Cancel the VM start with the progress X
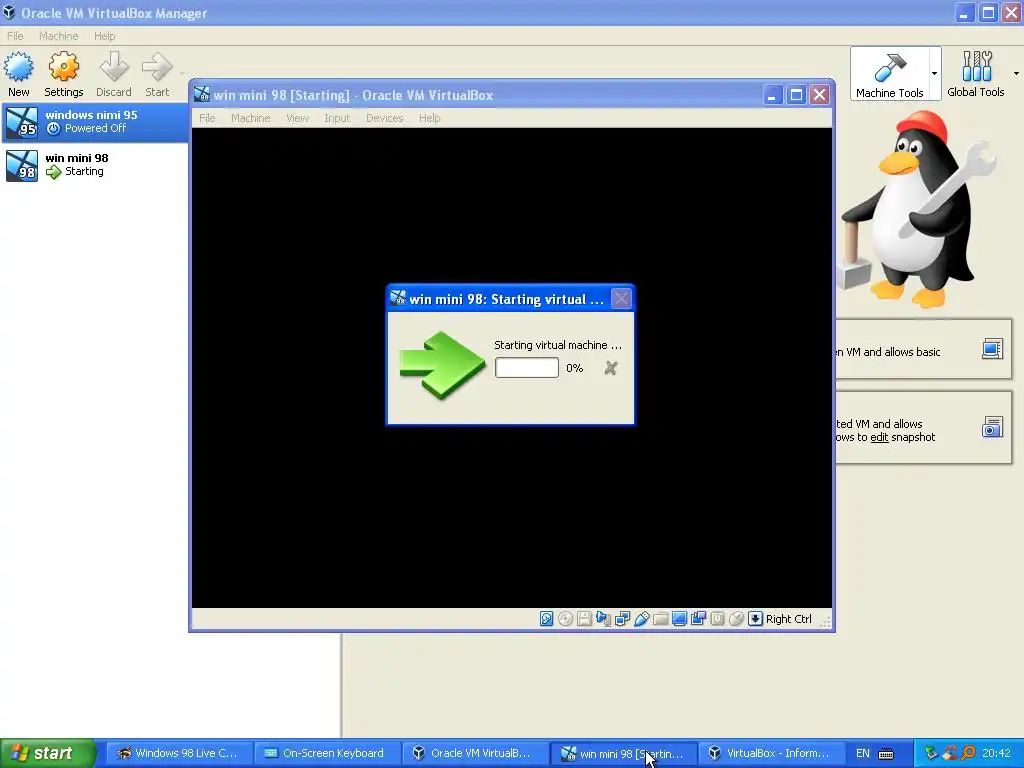This screenshot has height=768, width=1024. pos(611,368)
